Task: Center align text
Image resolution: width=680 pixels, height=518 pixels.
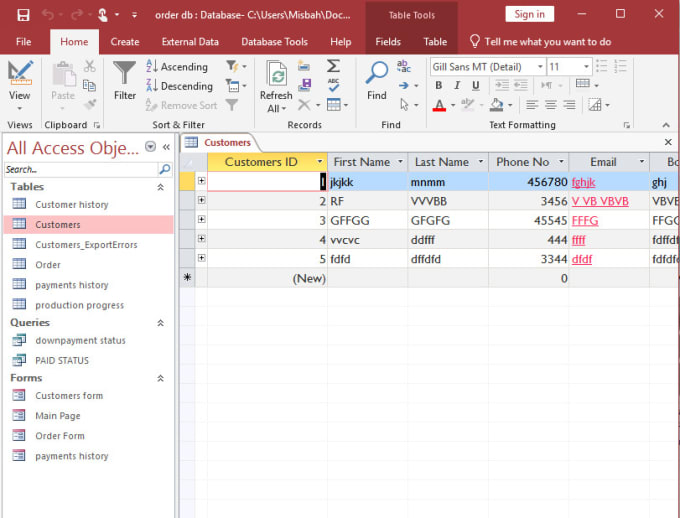Action: tap(551, 105)
